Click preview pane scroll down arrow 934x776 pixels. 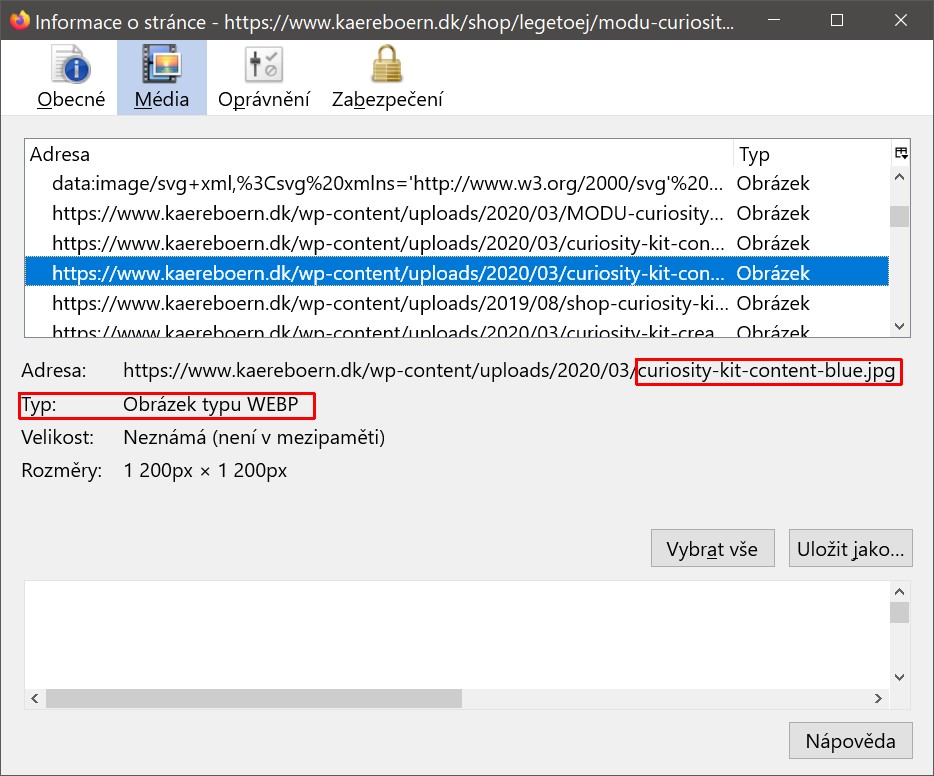tap(899, 677)
